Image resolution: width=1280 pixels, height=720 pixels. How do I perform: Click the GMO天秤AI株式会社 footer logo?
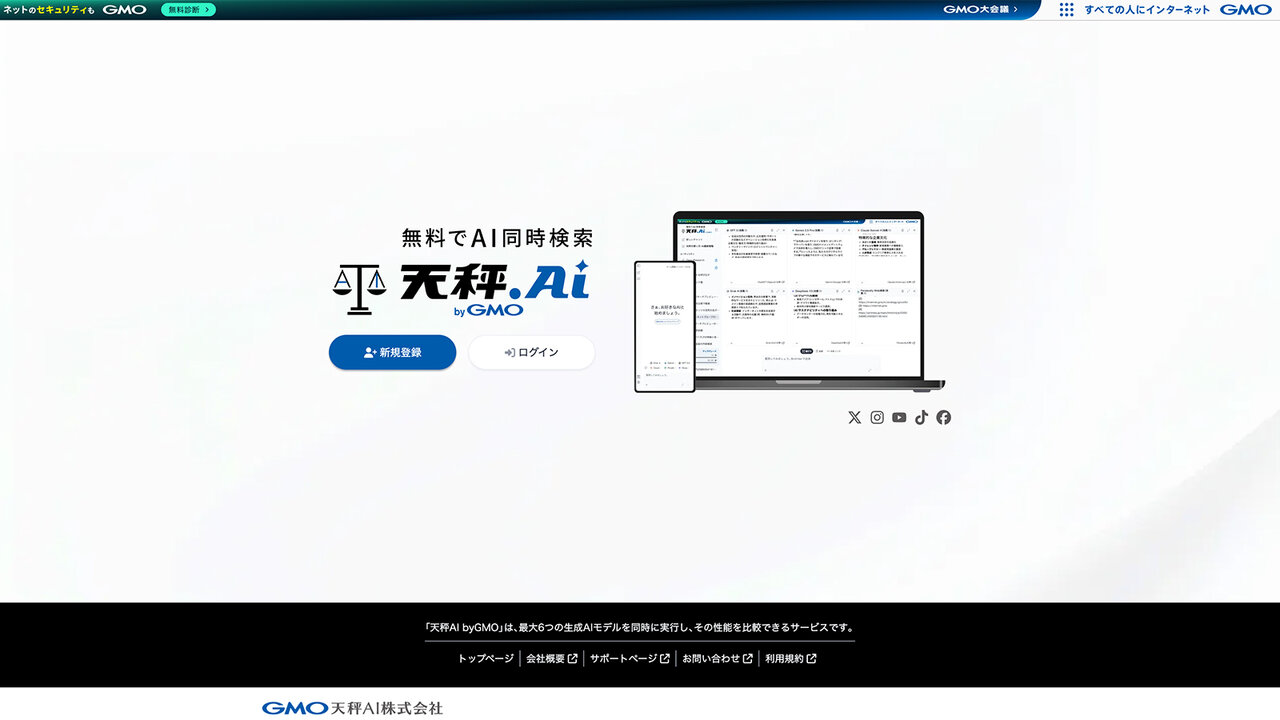352,708
